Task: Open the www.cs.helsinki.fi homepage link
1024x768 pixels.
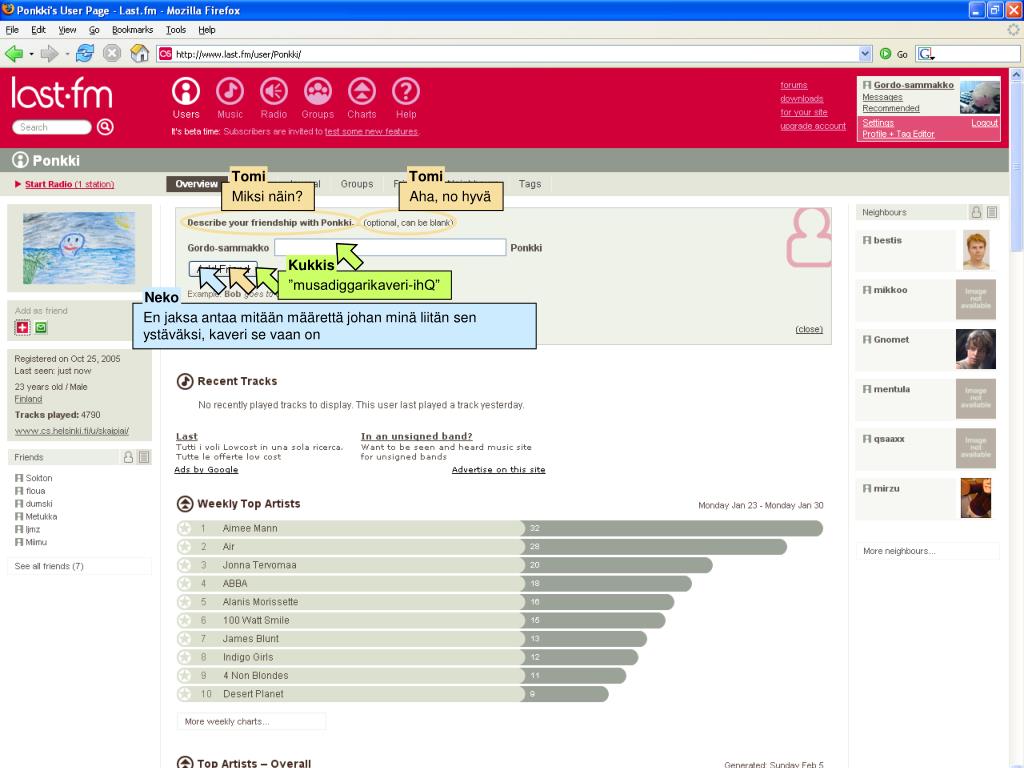Action: click(71, 431)
